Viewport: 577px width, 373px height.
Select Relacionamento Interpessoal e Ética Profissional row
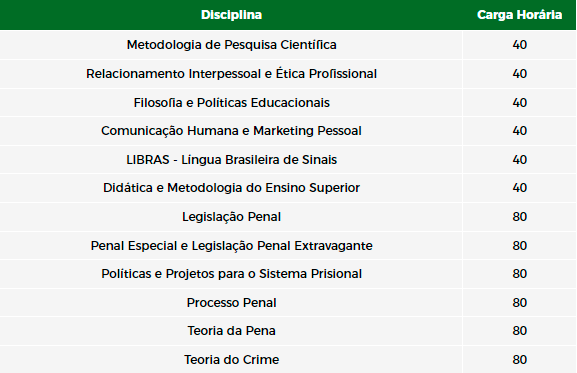click(x=288, y=74)
